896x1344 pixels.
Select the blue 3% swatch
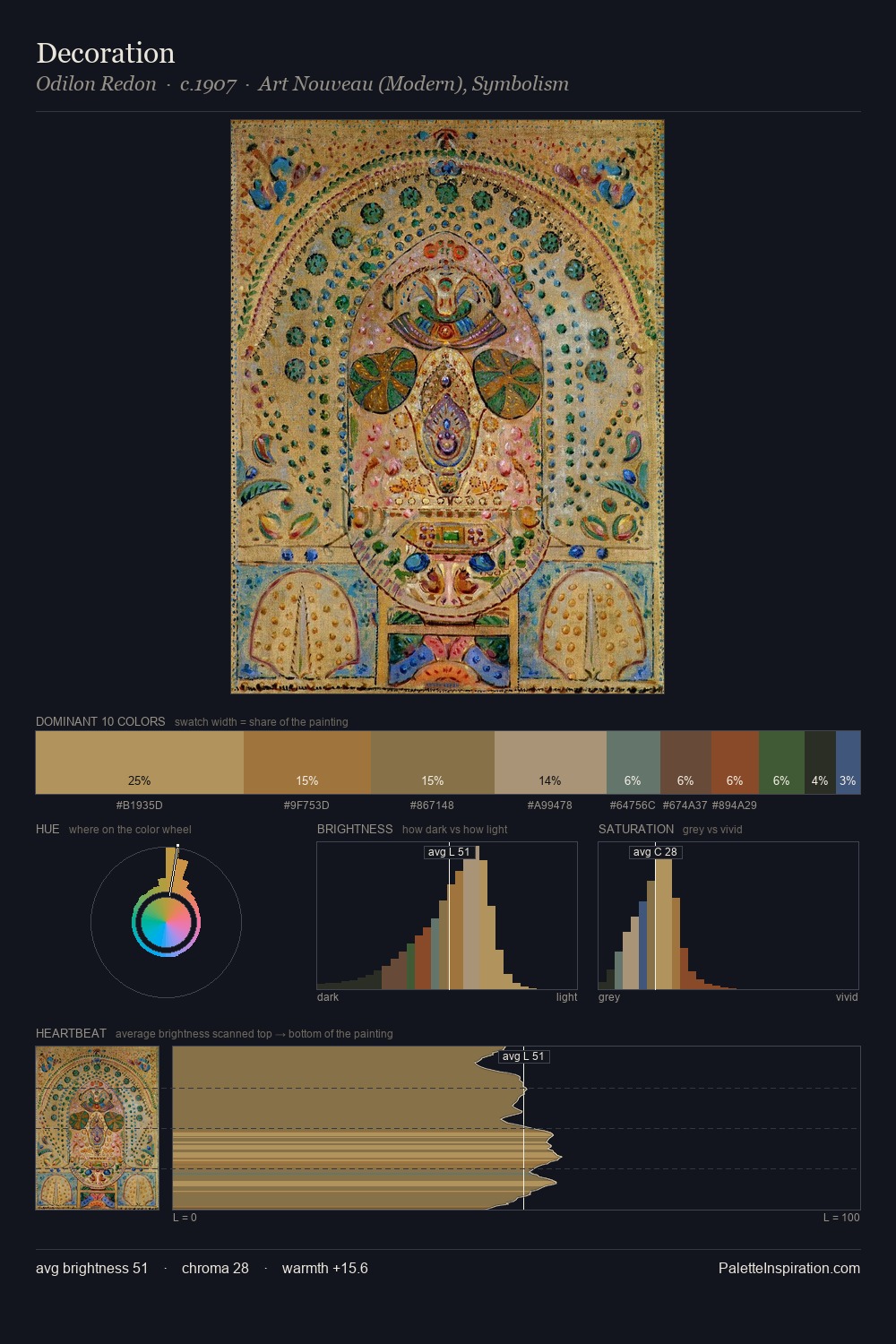pos(848,762)
